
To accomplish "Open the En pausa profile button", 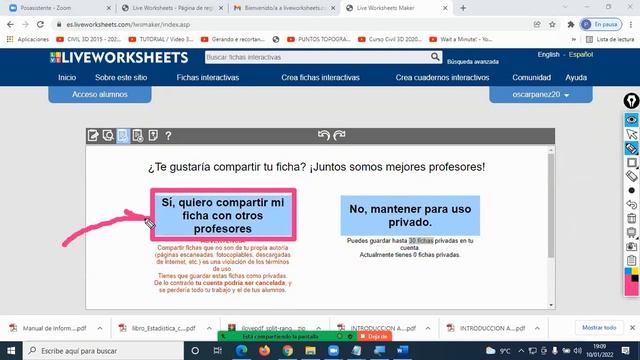I will (601, 24).
